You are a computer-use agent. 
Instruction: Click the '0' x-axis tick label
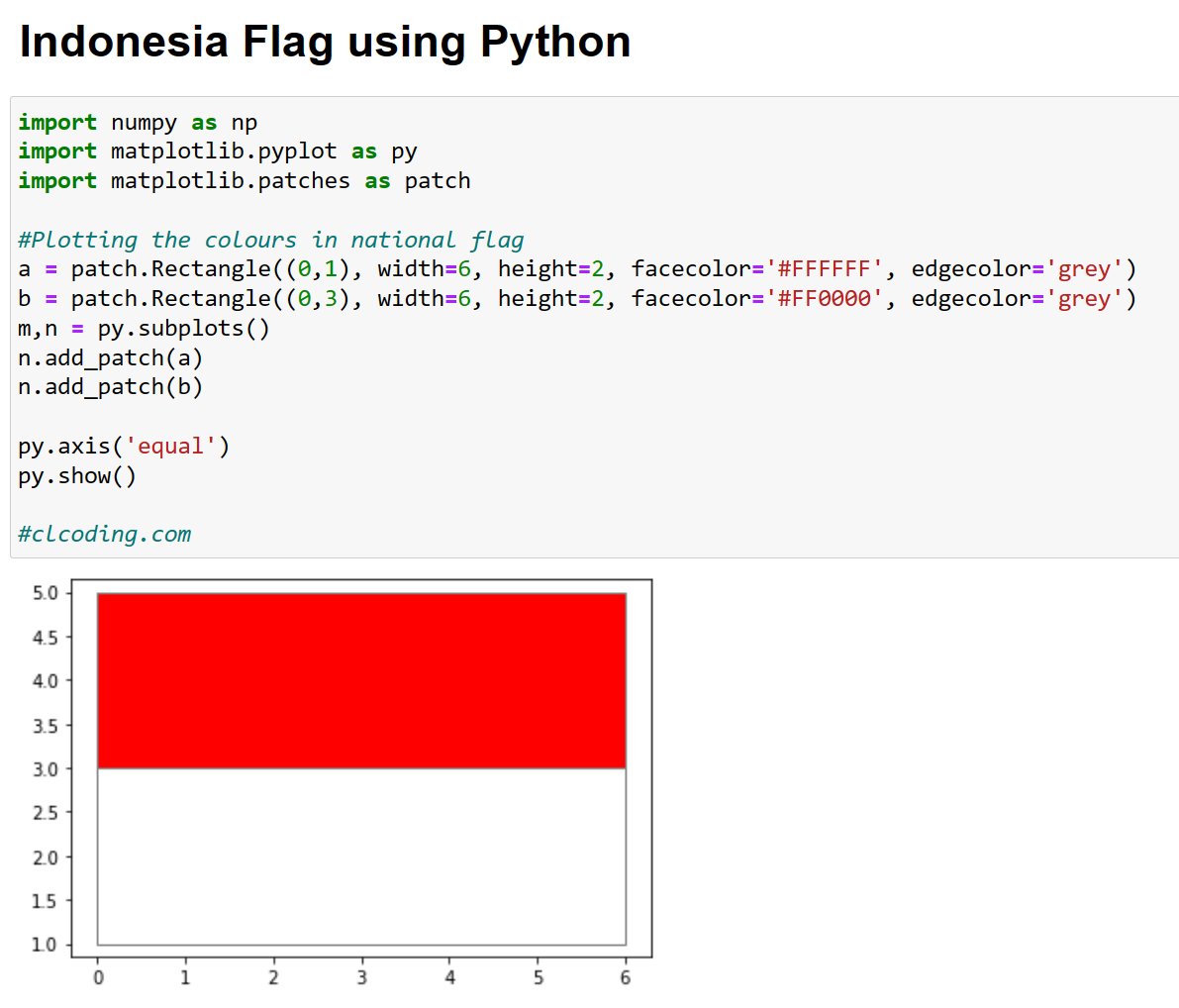coord(96,975)
